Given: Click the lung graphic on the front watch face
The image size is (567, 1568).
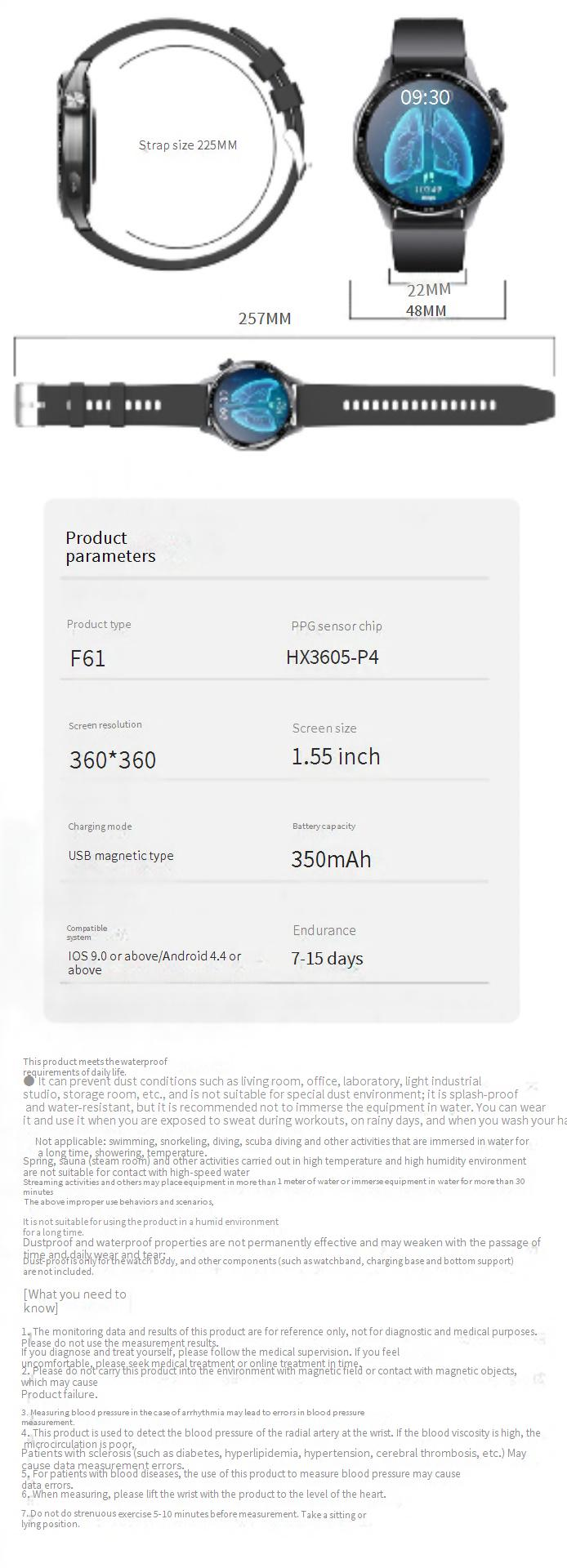Looking at the screenshot, I should [x=425, y=151].
